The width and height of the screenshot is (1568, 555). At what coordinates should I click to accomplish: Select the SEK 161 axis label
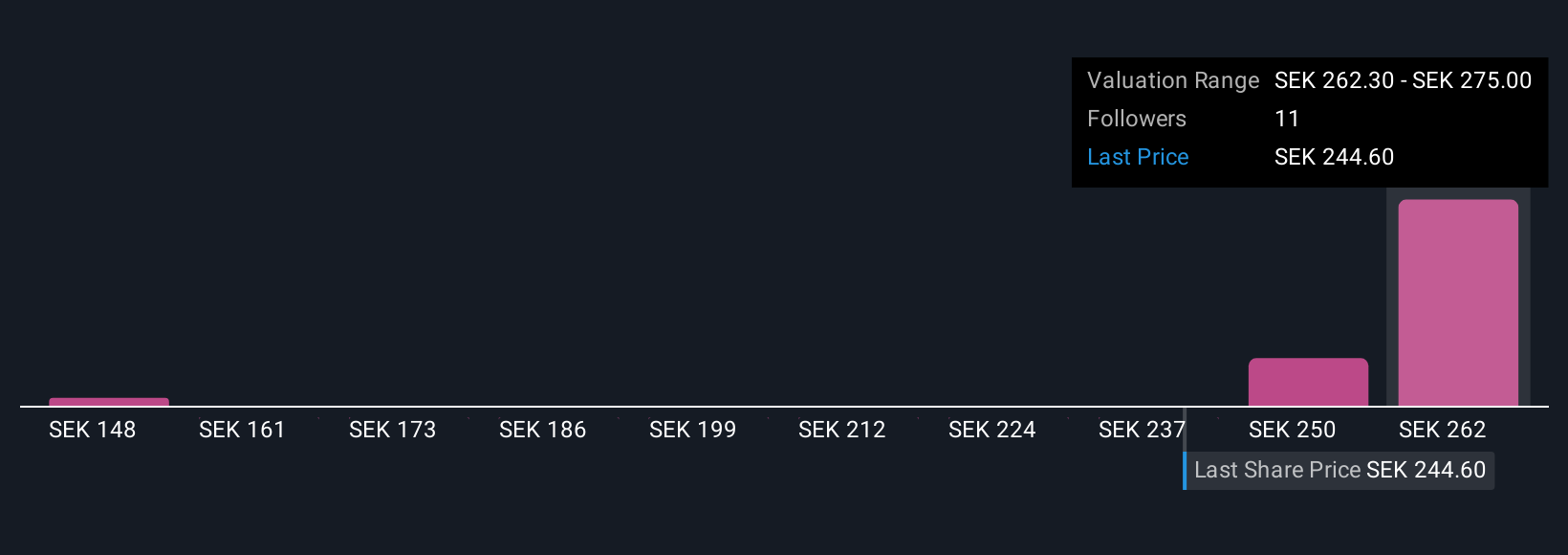(242, 430)
